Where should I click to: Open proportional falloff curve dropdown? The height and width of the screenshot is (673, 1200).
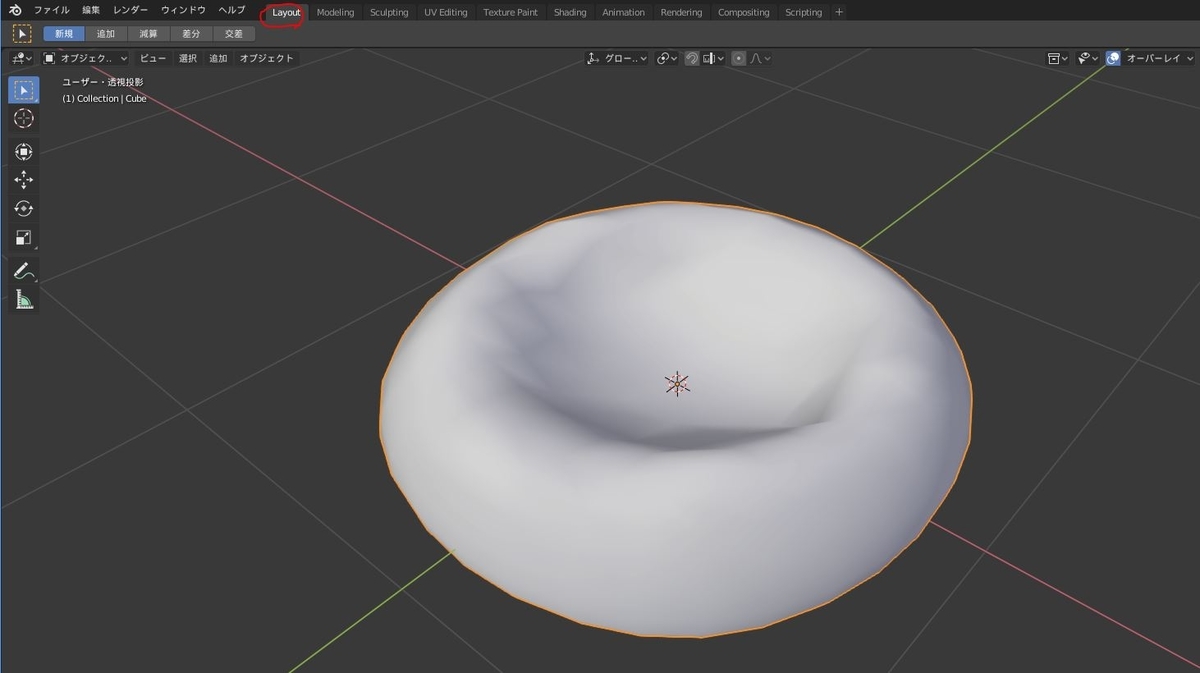pyautogui.click(x=761, y=59)
